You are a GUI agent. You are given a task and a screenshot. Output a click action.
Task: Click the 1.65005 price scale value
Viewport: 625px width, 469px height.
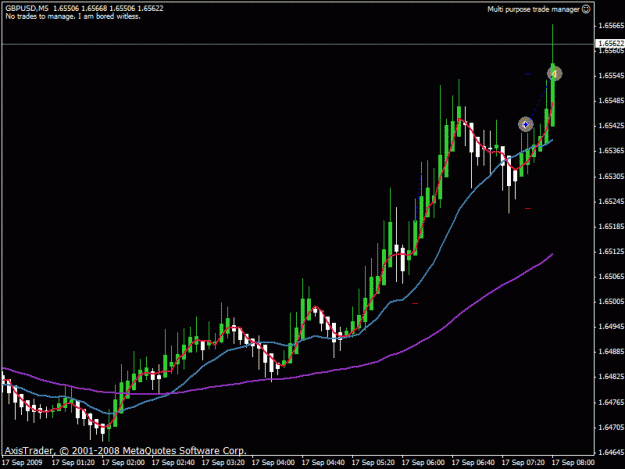pos(611,302)
